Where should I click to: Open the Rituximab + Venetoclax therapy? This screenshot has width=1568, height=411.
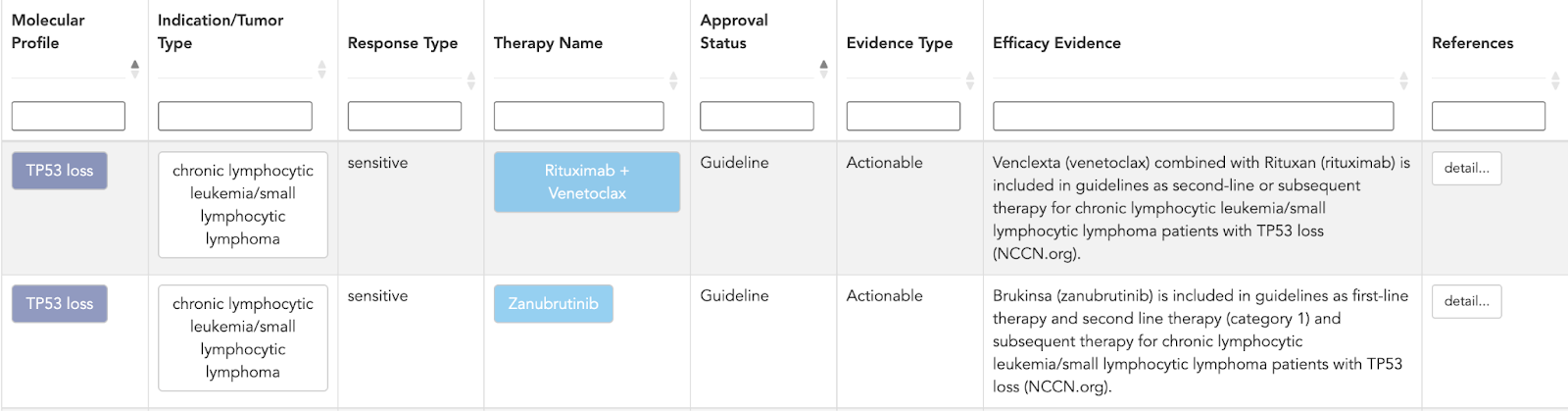tap(587, 181)
